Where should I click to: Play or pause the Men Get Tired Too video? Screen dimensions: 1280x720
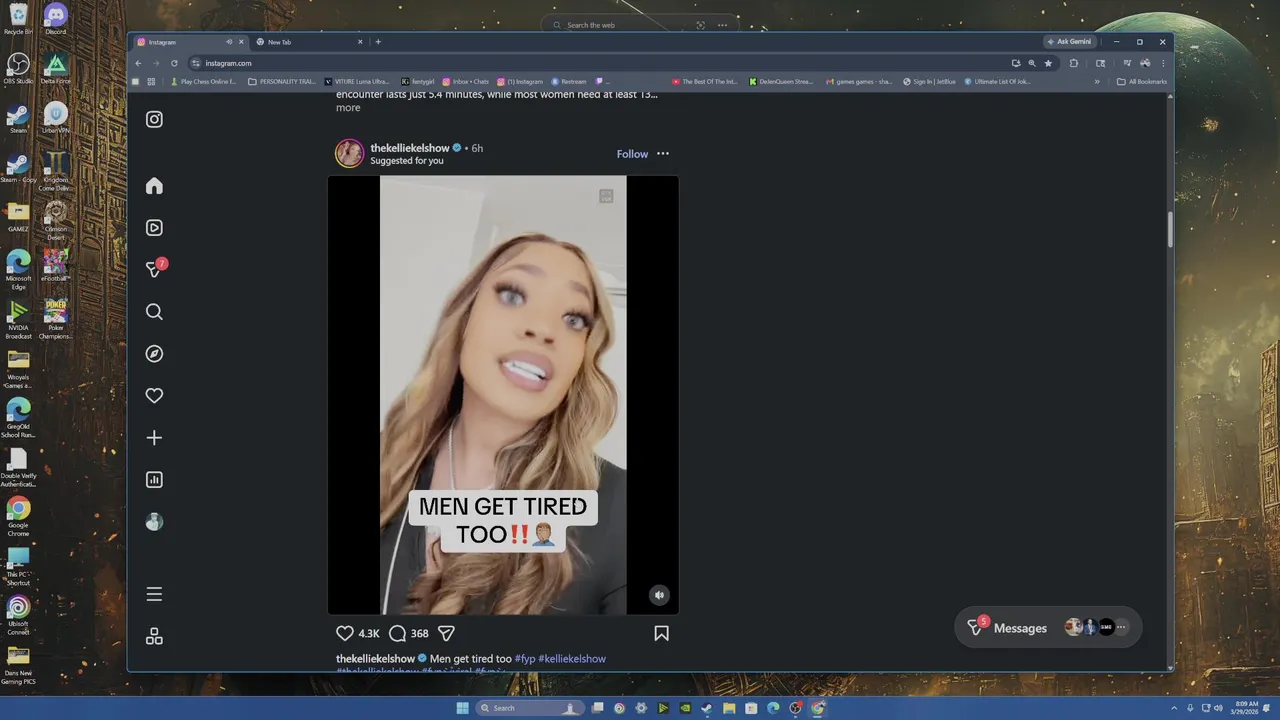click(503, 395)
